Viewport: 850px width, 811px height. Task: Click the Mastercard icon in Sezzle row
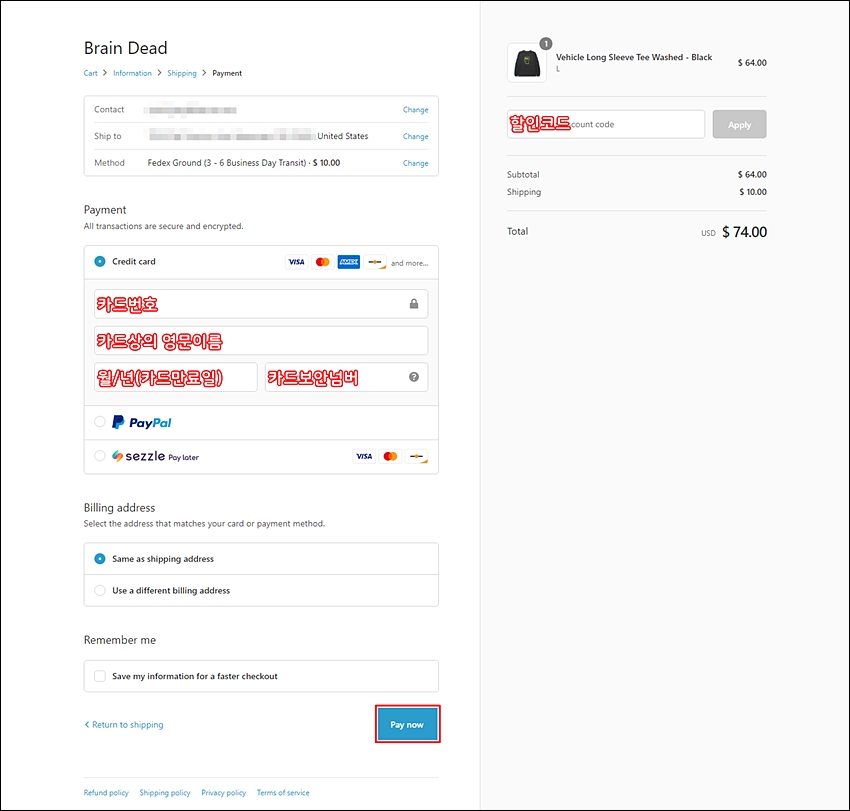point(390,456)
